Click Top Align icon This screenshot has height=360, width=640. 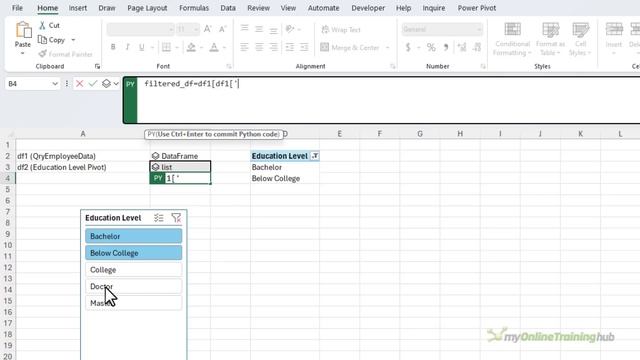click(244, 29)
